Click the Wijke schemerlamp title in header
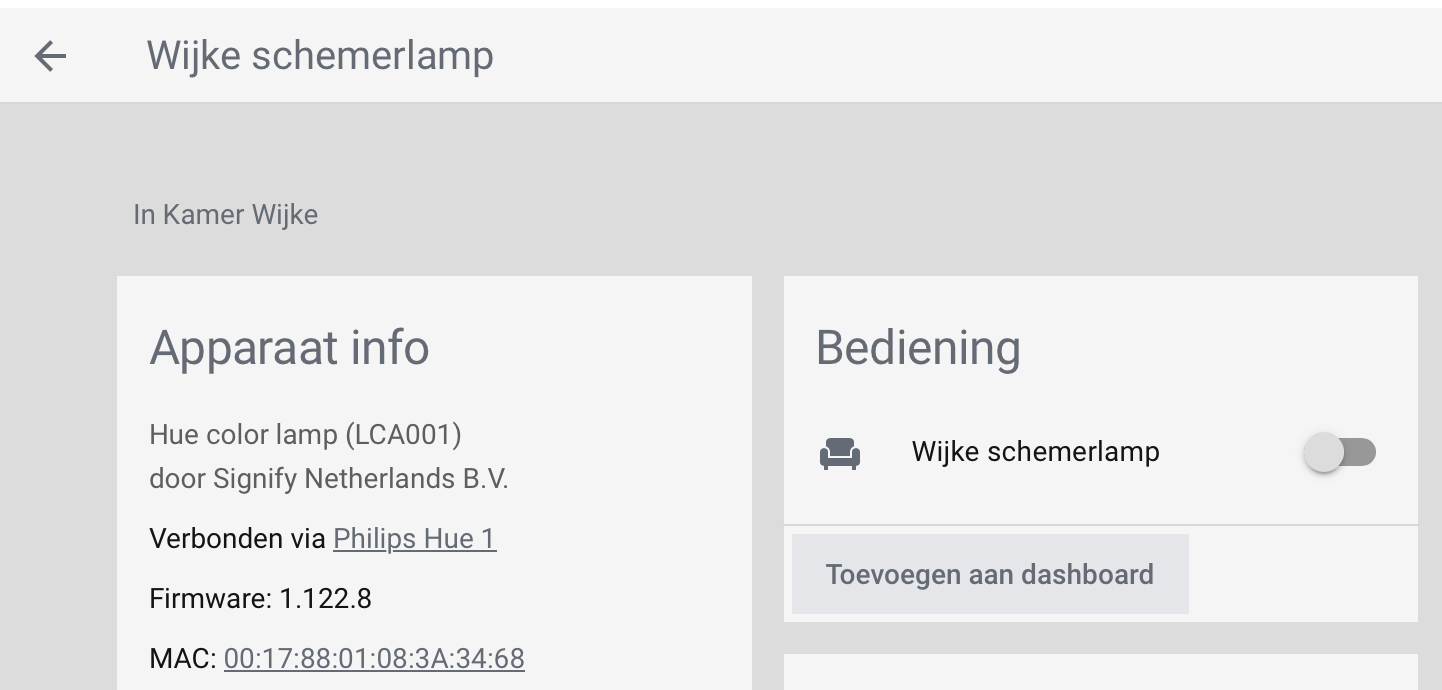 coord(320,56)
